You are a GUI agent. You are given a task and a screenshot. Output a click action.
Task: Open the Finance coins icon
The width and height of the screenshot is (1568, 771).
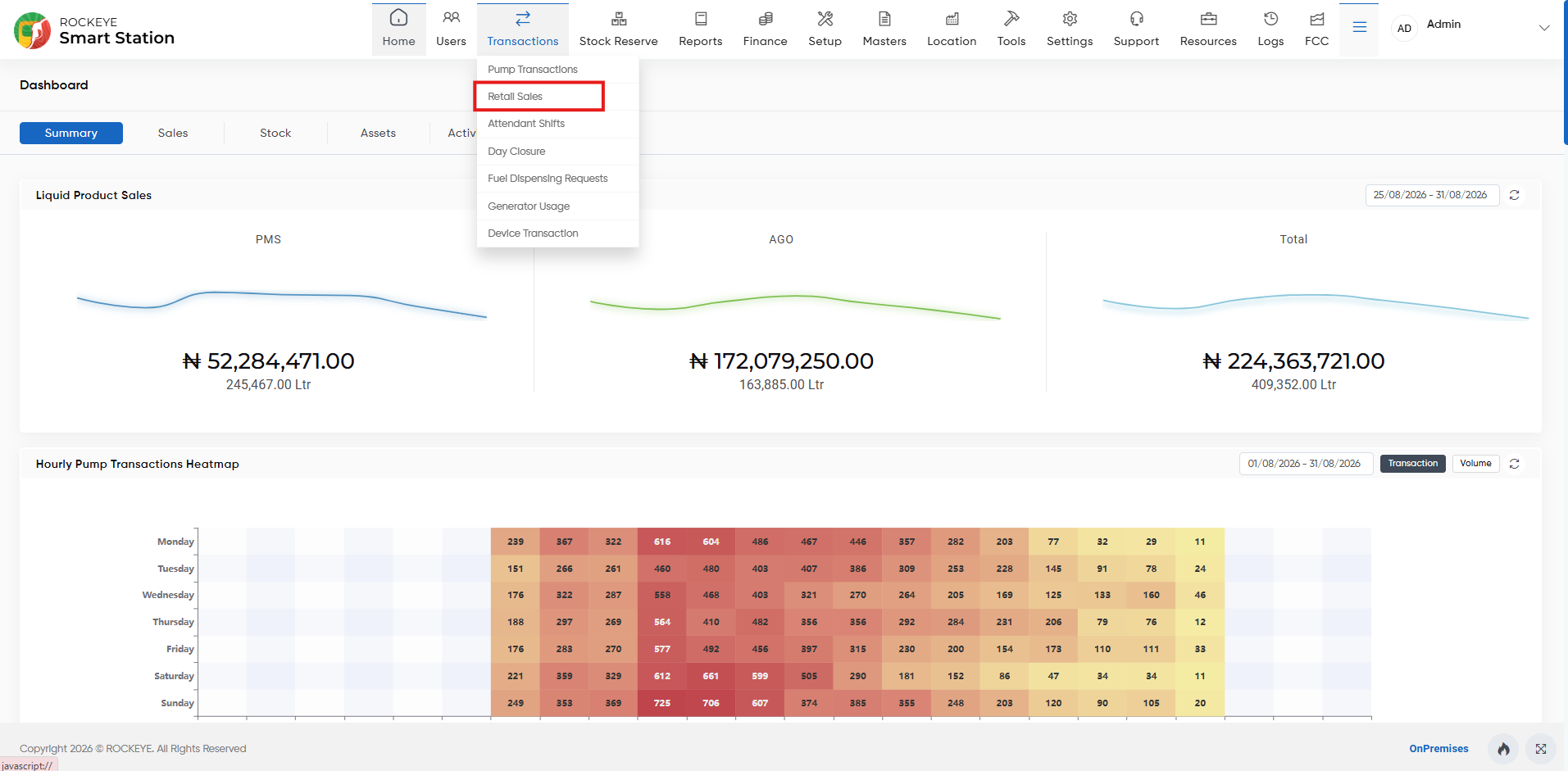click(765, 19)
